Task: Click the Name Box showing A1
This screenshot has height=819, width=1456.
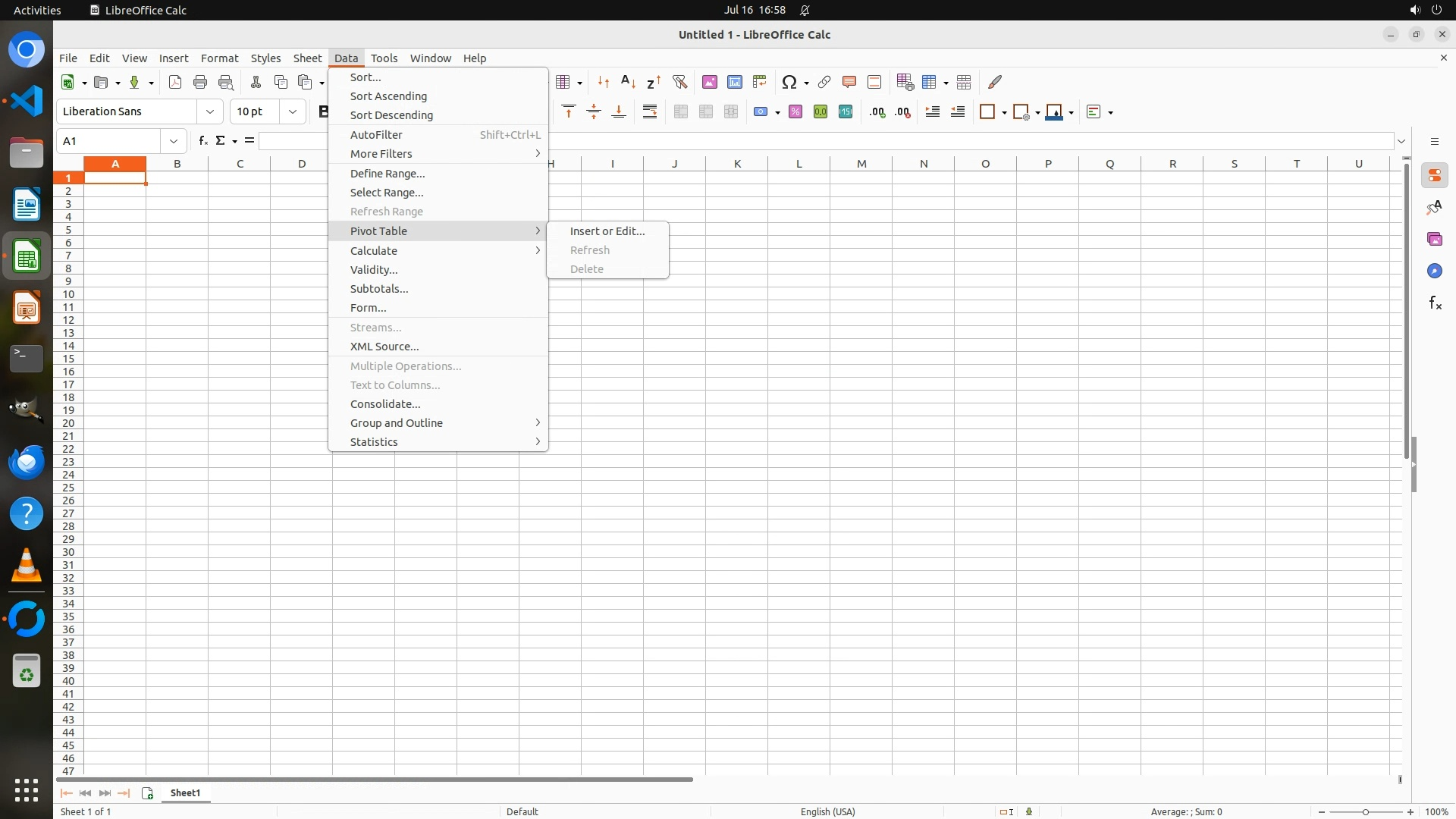Action: [x=108, y=141]
